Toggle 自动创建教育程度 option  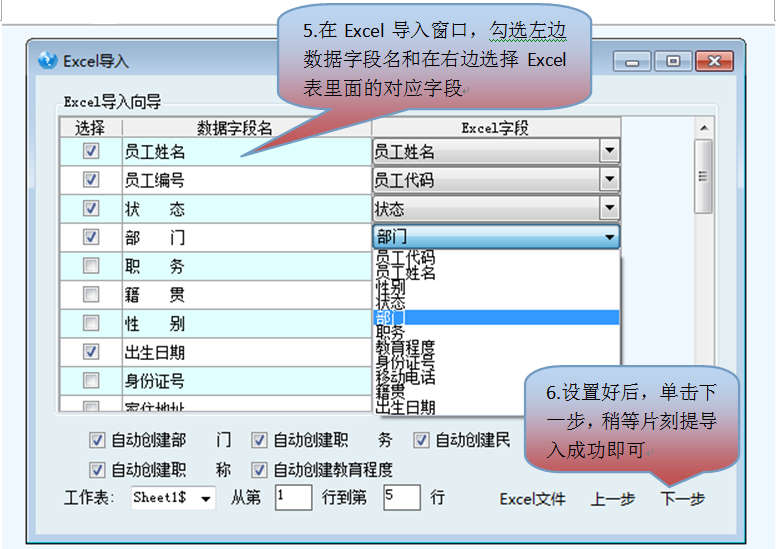259,469
